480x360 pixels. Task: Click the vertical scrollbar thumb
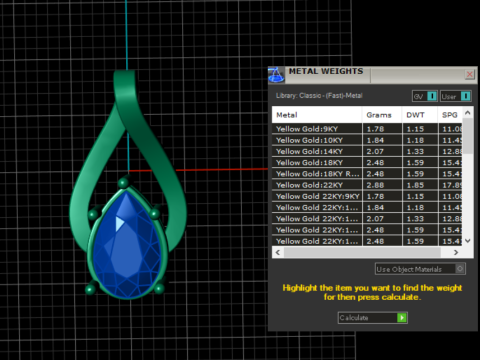click(x=468, y=136)
